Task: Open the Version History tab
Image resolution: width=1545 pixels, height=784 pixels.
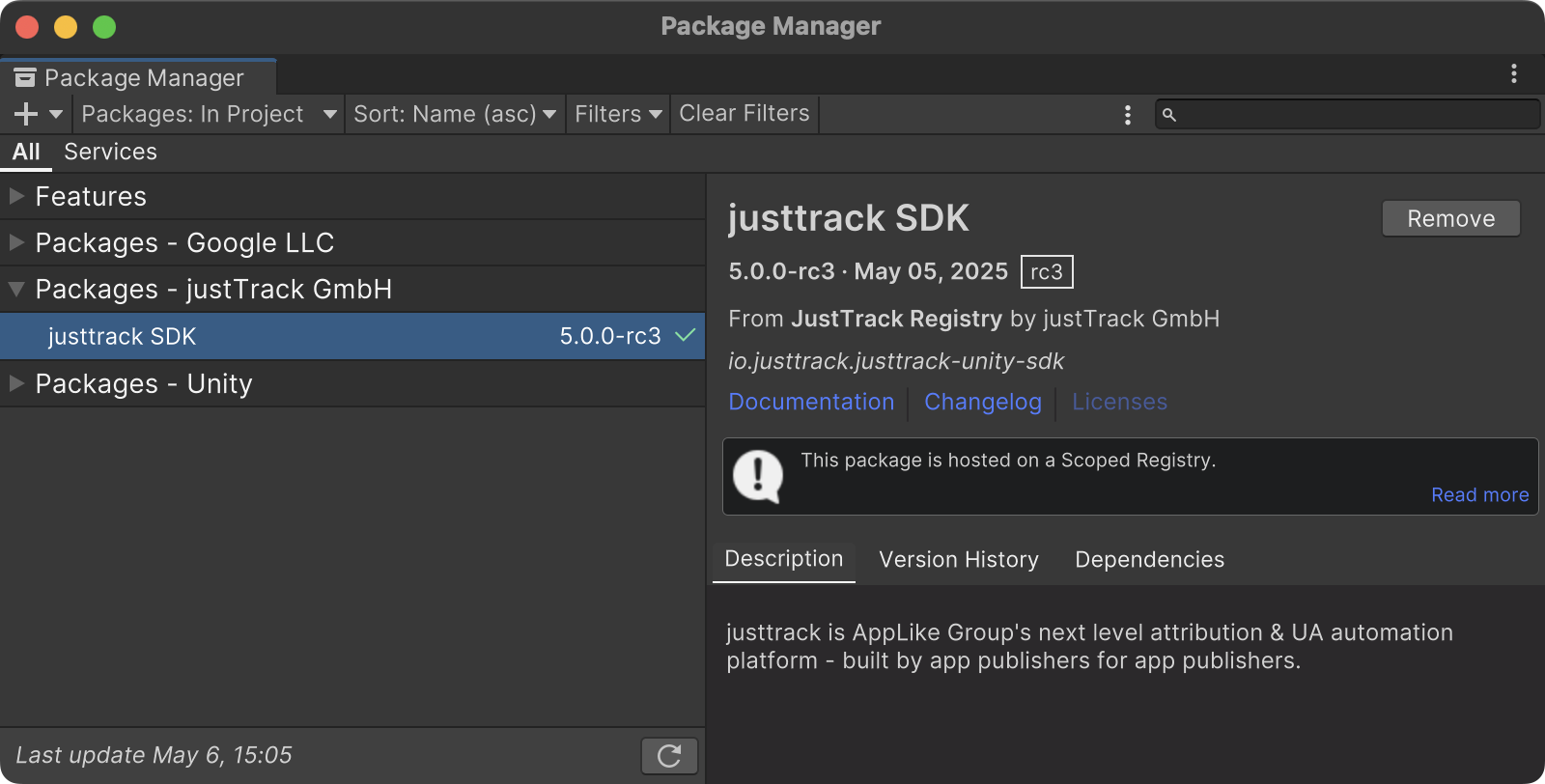Action: click(x=959, y=560)
